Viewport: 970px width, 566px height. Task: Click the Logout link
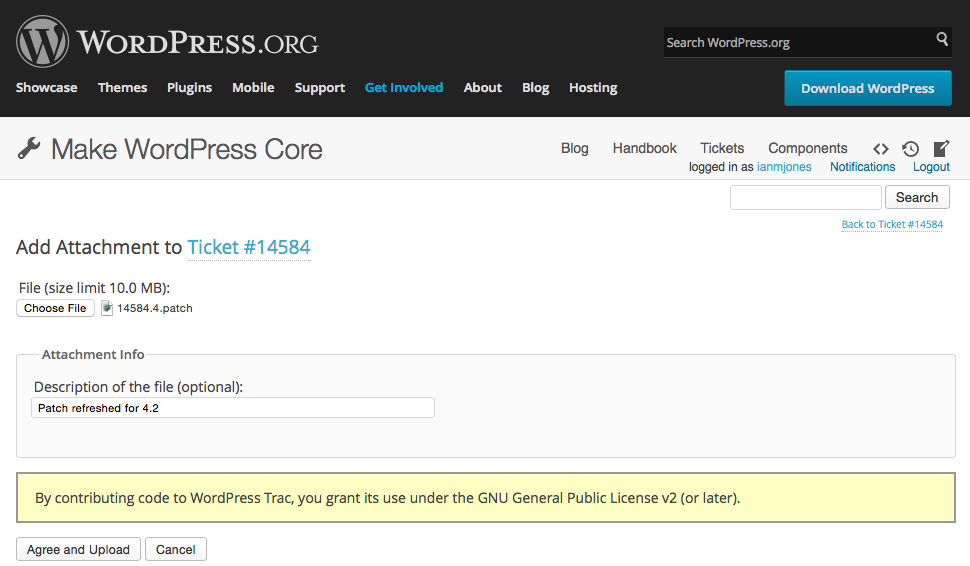pyautogui.click(x=931, y=167)
